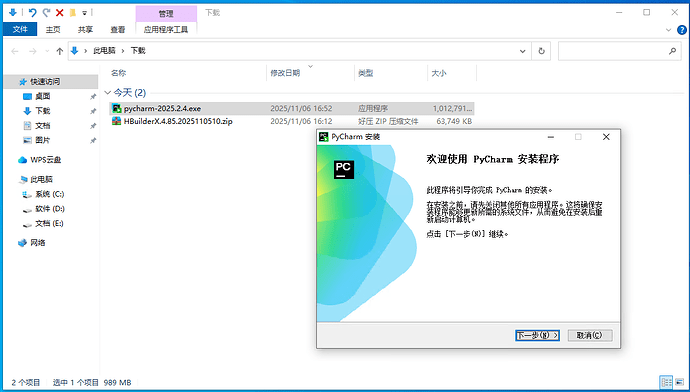Click the PyCharm installer title bar icon
690x392 pixels.
point(324,137)
